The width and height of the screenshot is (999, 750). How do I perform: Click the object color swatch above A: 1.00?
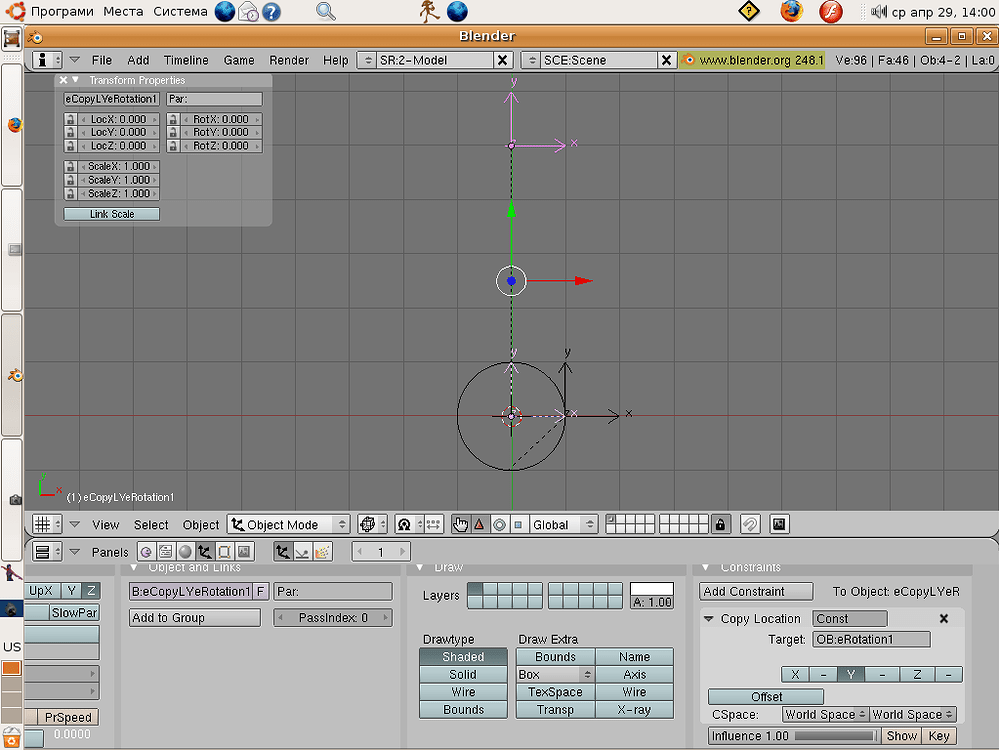coord(651,588)
